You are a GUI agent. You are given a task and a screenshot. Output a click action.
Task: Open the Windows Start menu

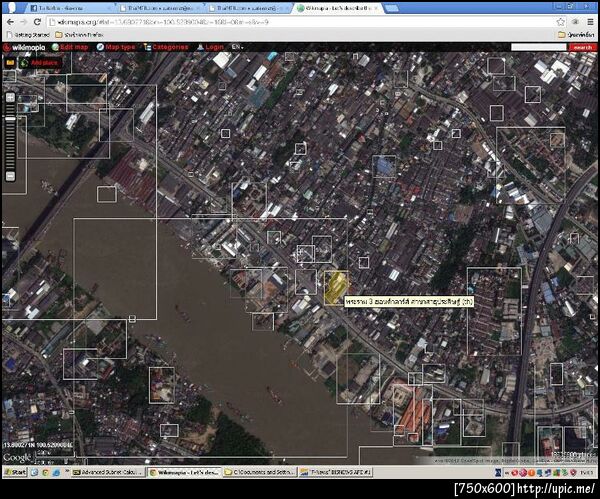(15, 473)
